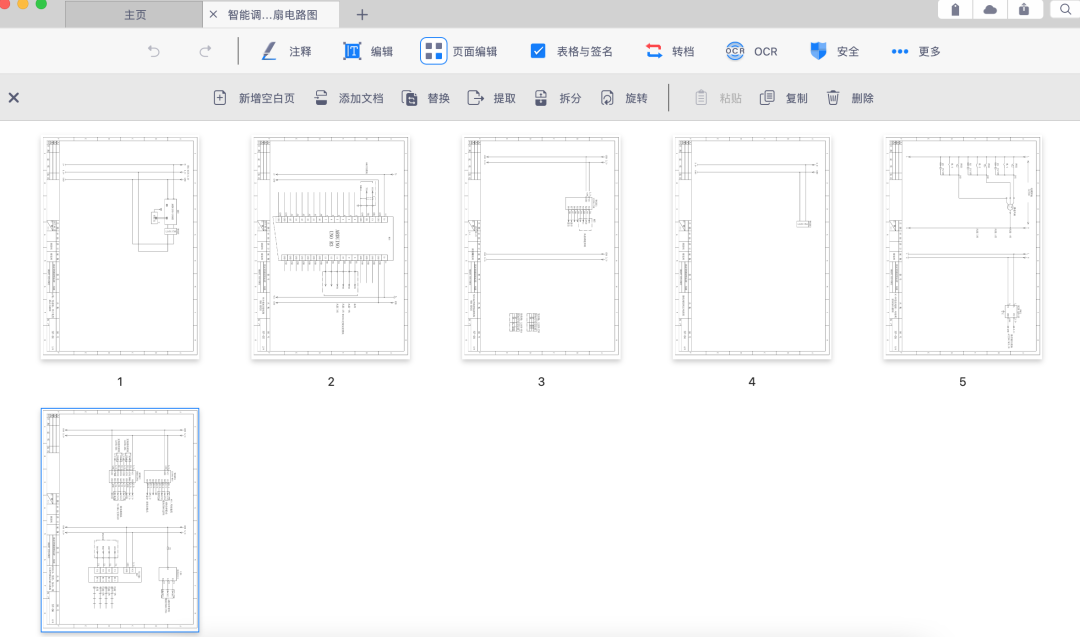
Task: Open the 编辑 edit tools
Action: point(368,51)
